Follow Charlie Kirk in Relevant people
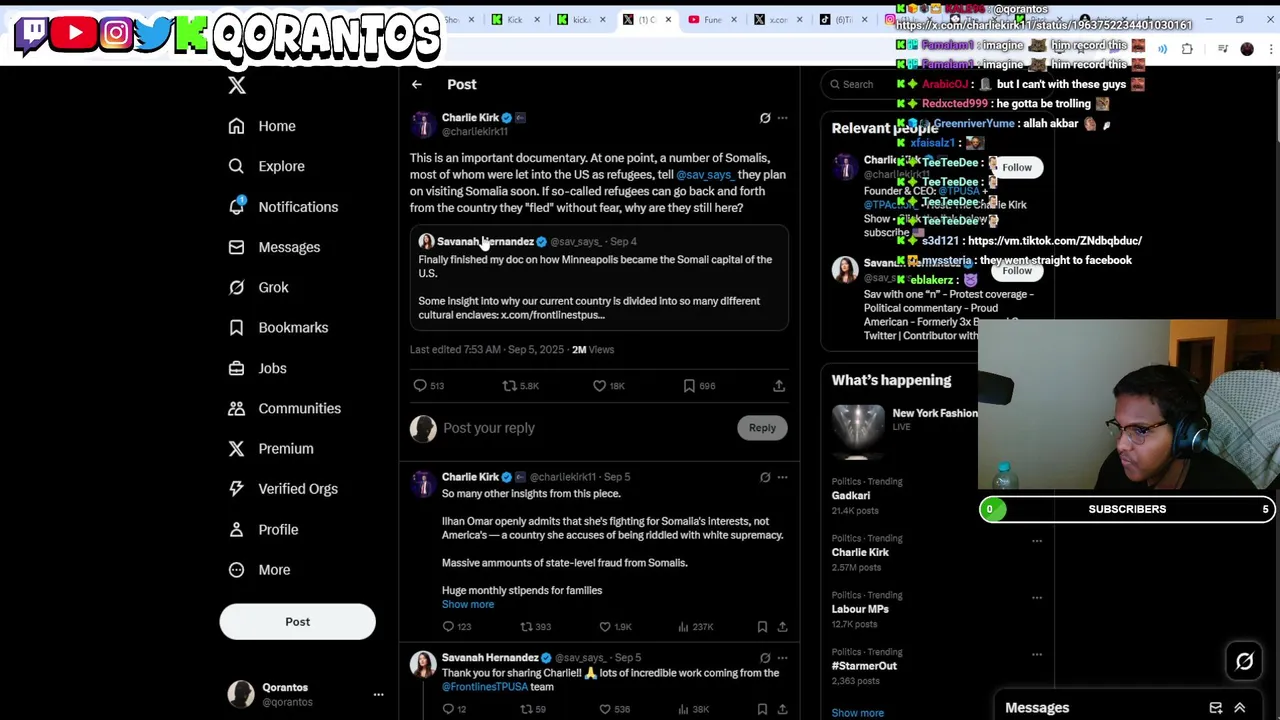The height and width of the screenshot is (720, 1280). [1017, 168]
